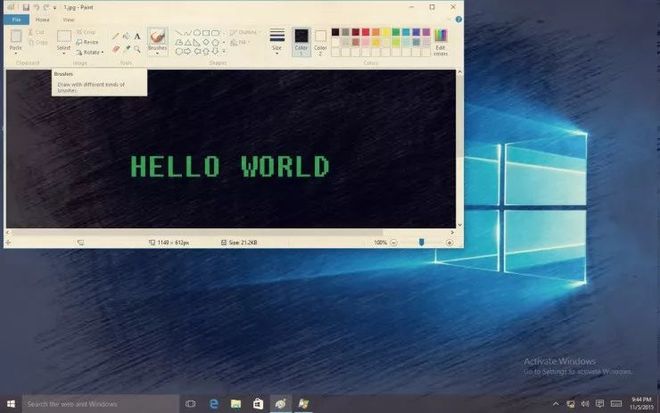
Task: Open the File menu
Action: [16, 20]
